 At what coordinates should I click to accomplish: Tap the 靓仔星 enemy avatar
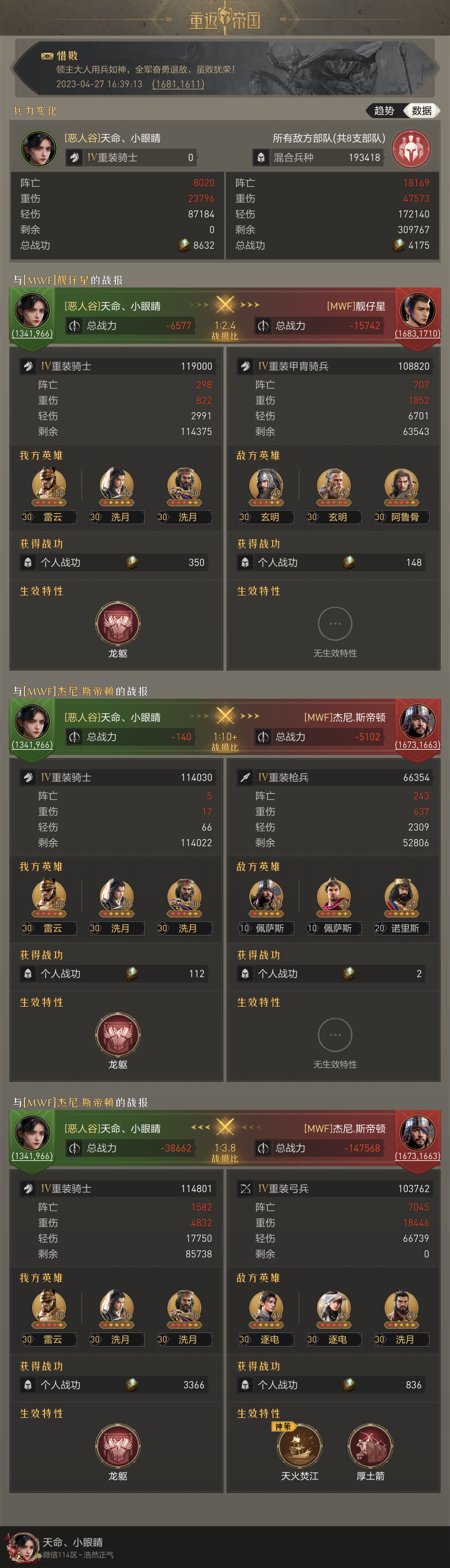pyautogui.click(x=418, y=310)
